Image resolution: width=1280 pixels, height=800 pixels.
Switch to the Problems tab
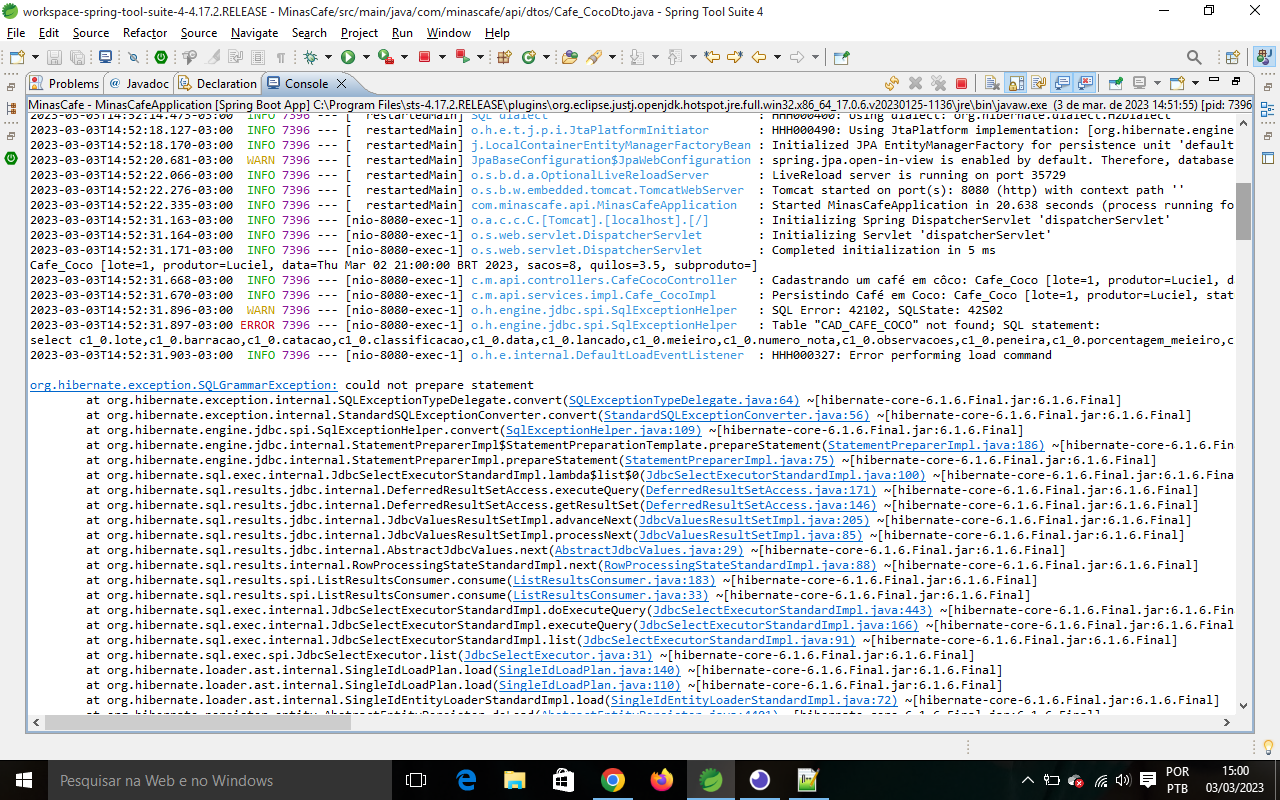coord(65,84)
